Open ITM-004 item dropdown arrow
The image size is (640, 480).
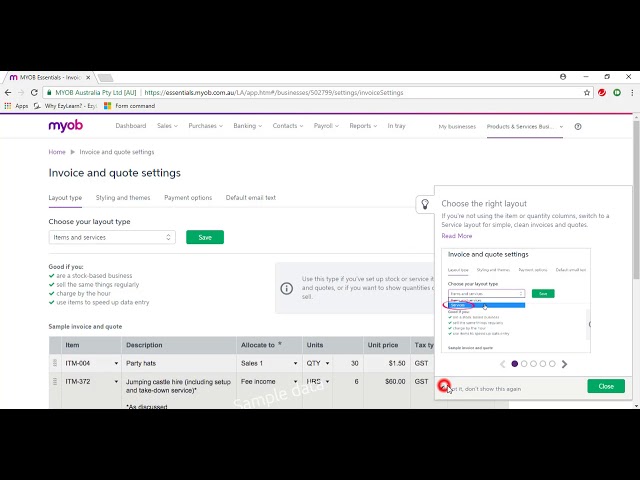(116, 363)
